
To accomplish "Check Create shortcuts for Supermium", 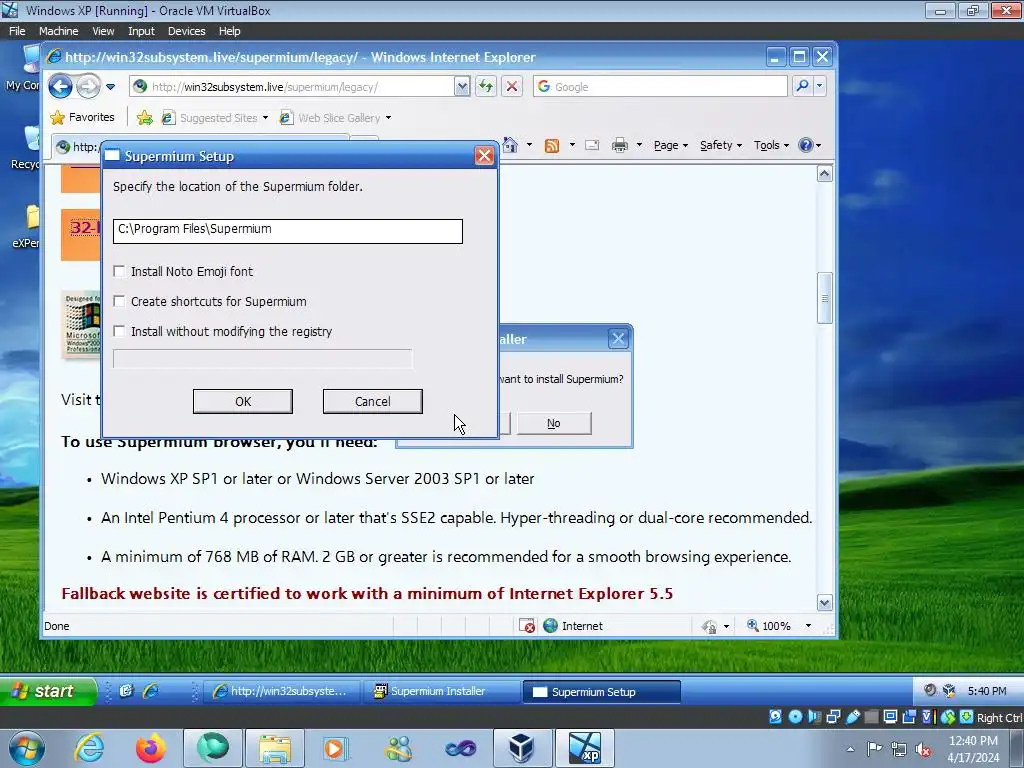I will point(119,301).
